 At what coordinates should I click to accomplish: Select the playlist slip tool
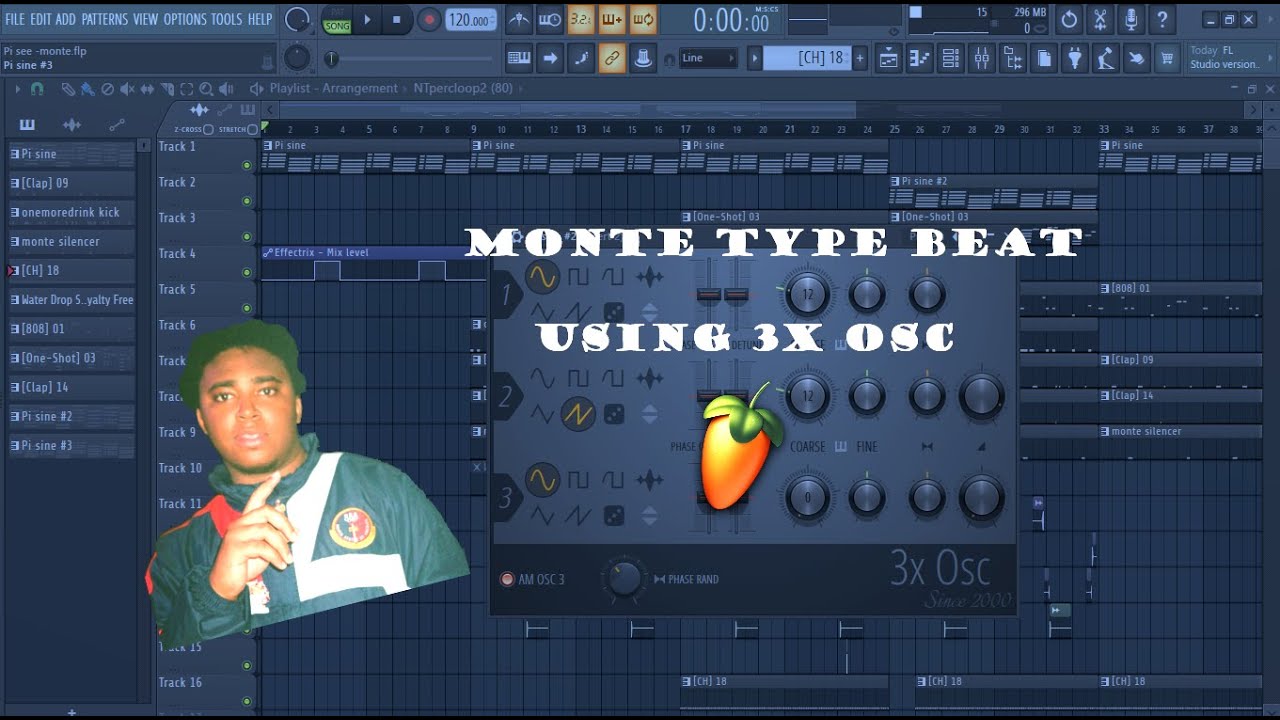pos(147,89)
